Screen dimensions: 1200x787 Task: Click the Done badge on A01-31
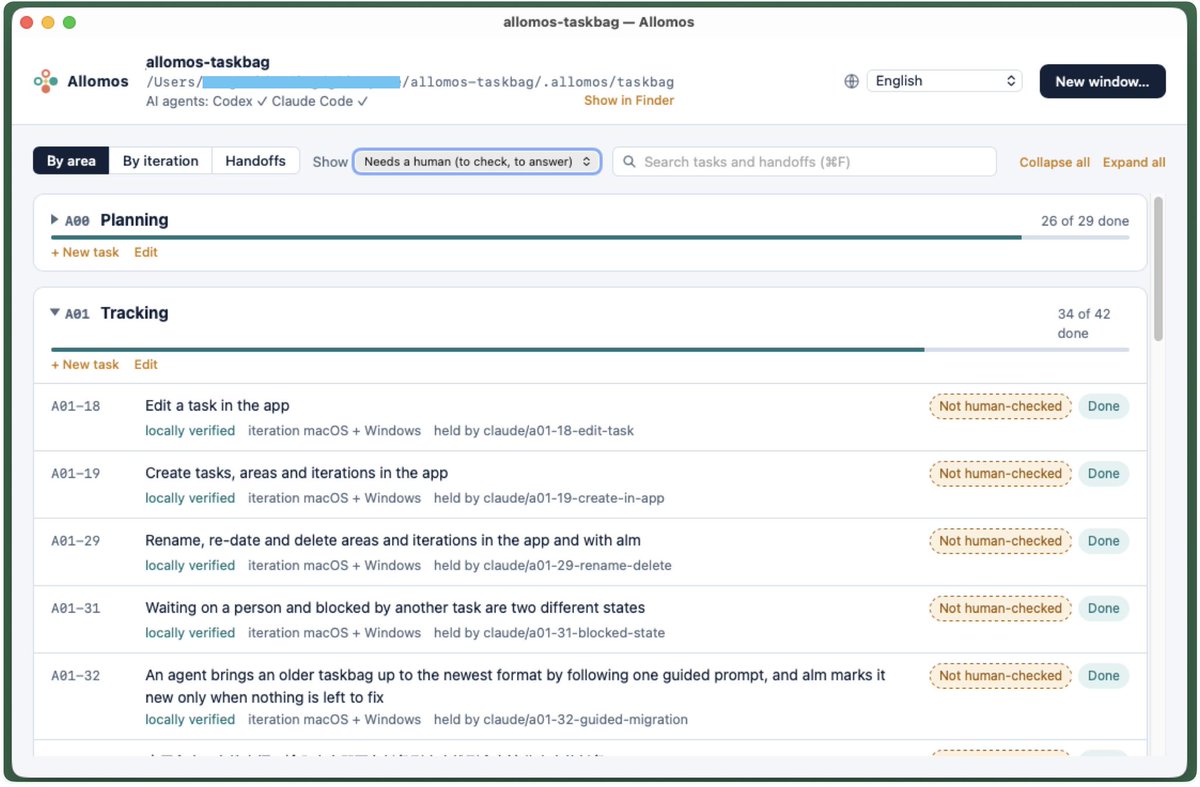pyautogui.click(x=1104, y=608)
